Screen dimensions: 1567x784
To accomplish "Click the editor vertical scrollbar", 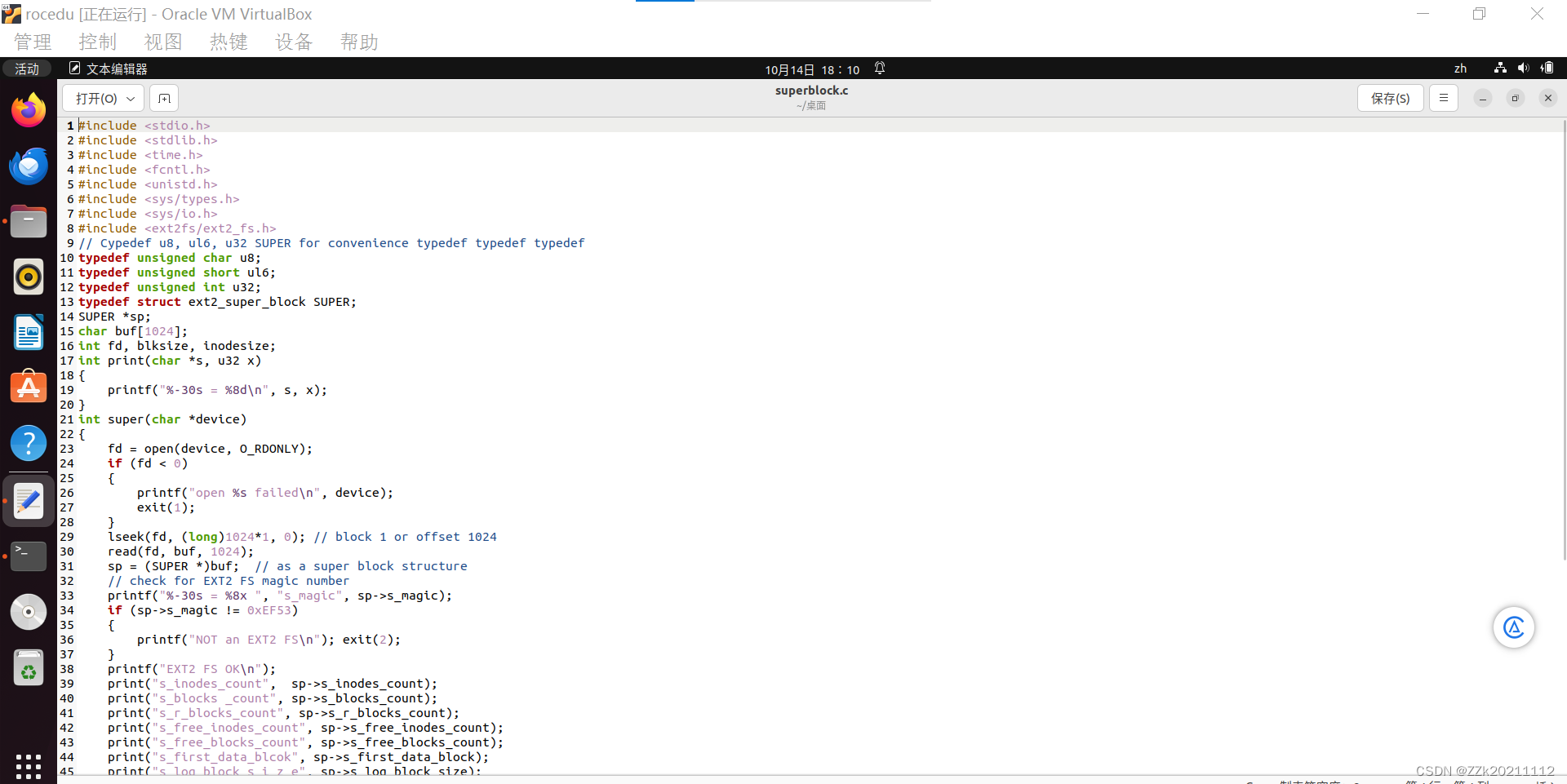I will [x=1564, y=339].
